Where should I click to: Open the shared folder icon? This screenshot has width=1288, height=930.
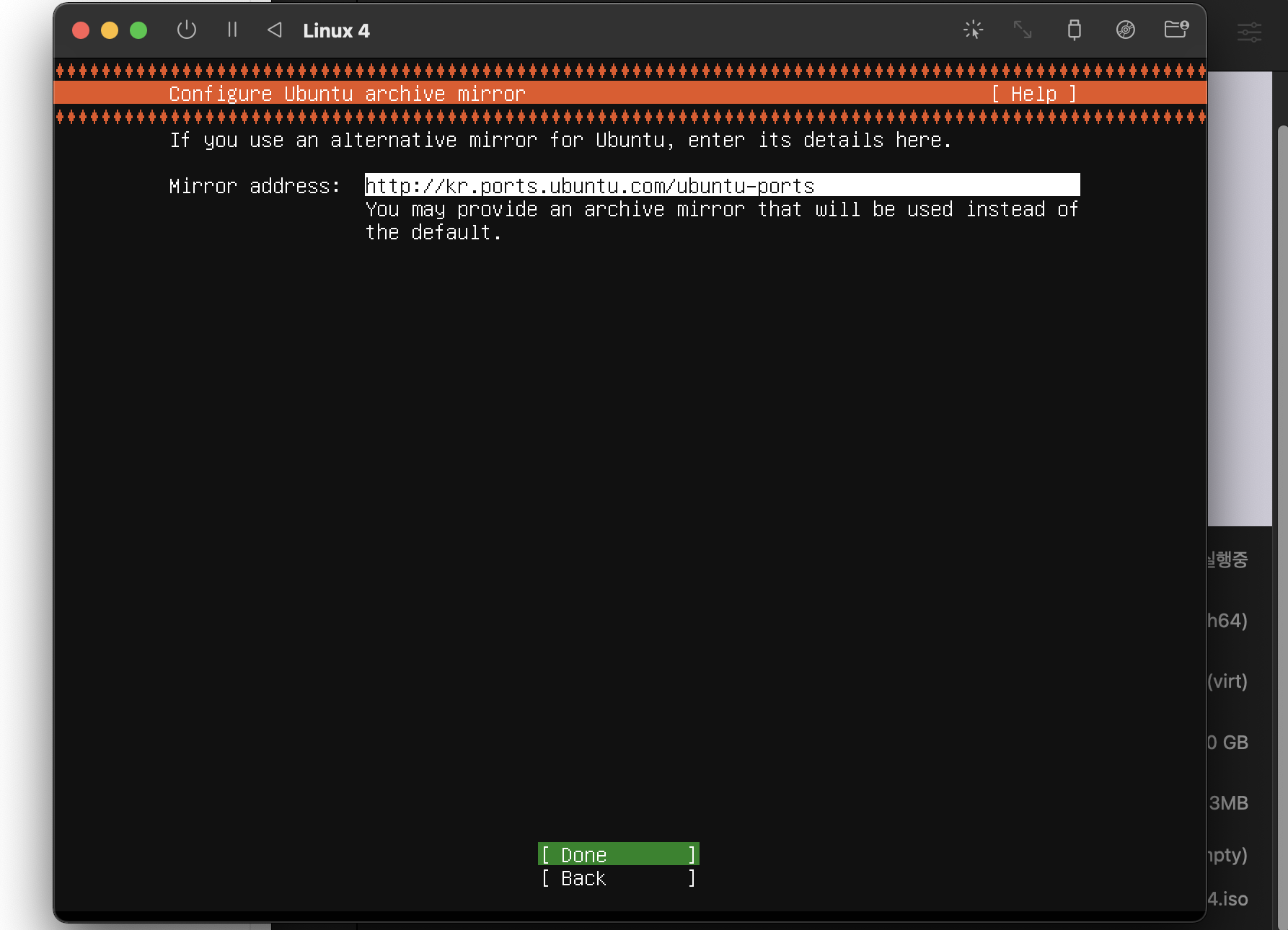pyautogui.click(x=1176, y=29)
